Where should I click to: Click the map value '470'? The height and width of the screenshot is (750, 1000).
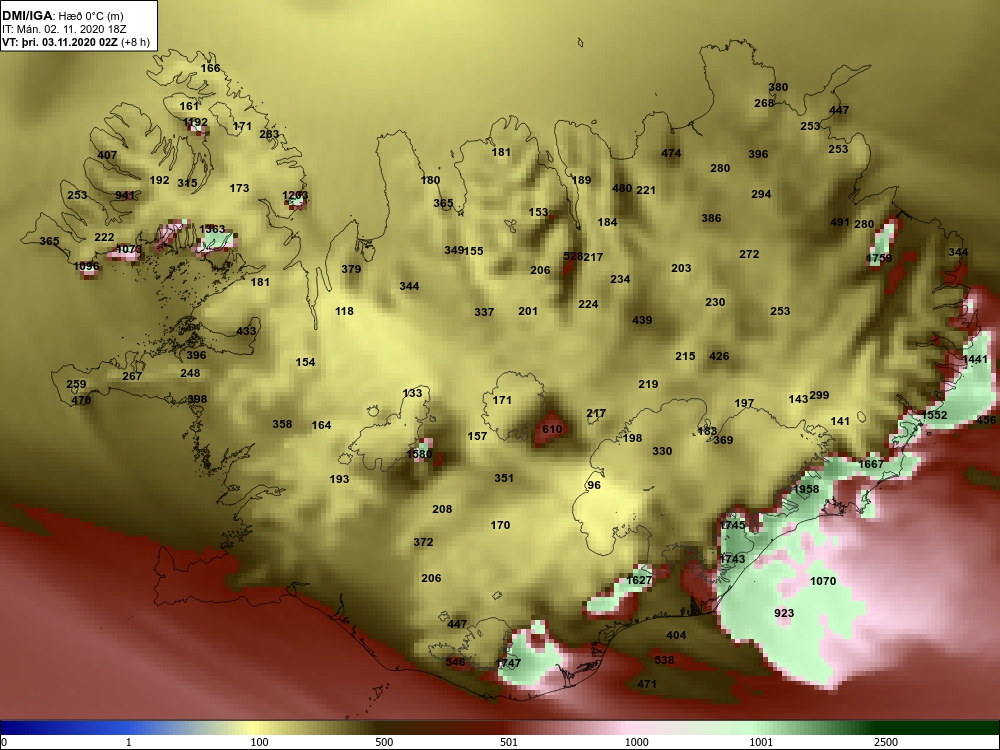[81, 401]
